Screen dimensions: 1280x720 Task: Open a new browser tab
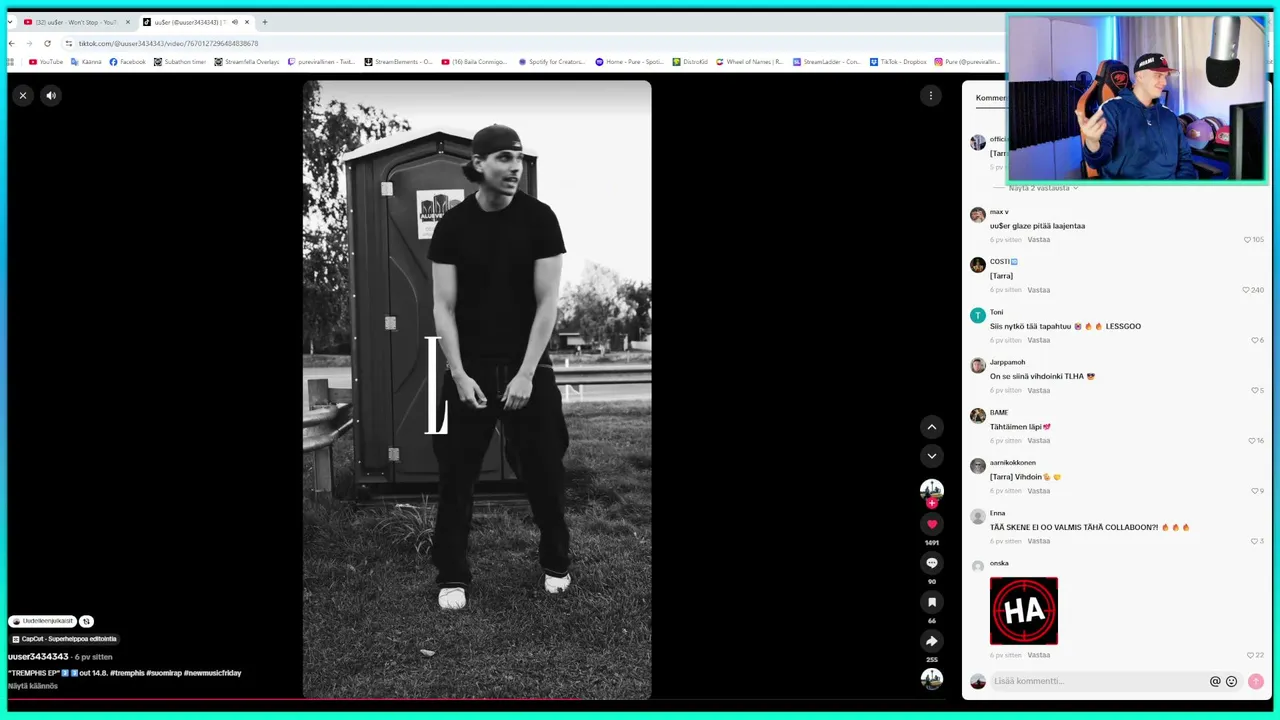pos(265,22)
